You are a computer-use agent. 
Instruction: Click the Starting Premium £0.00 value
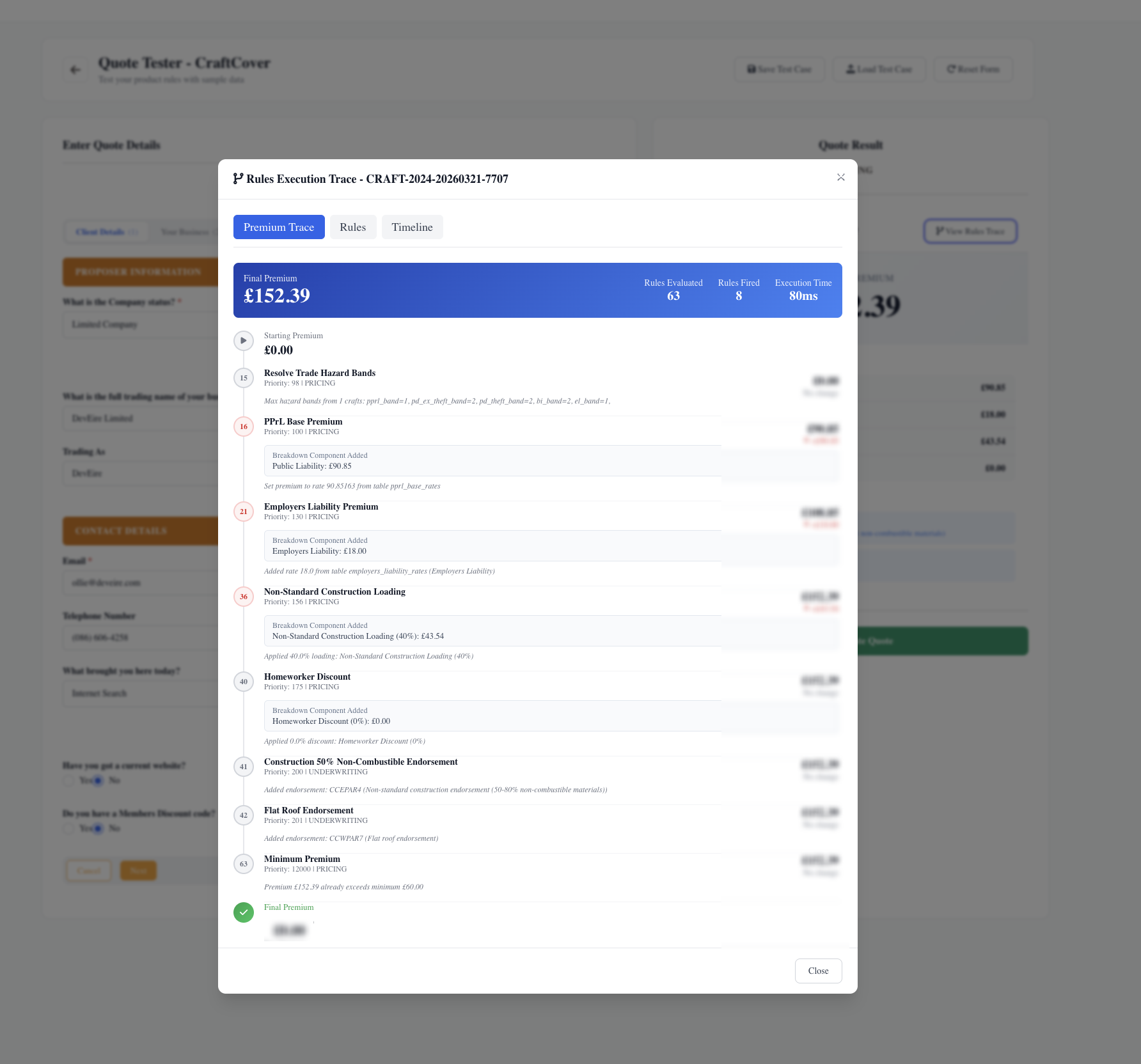(278, 350)
